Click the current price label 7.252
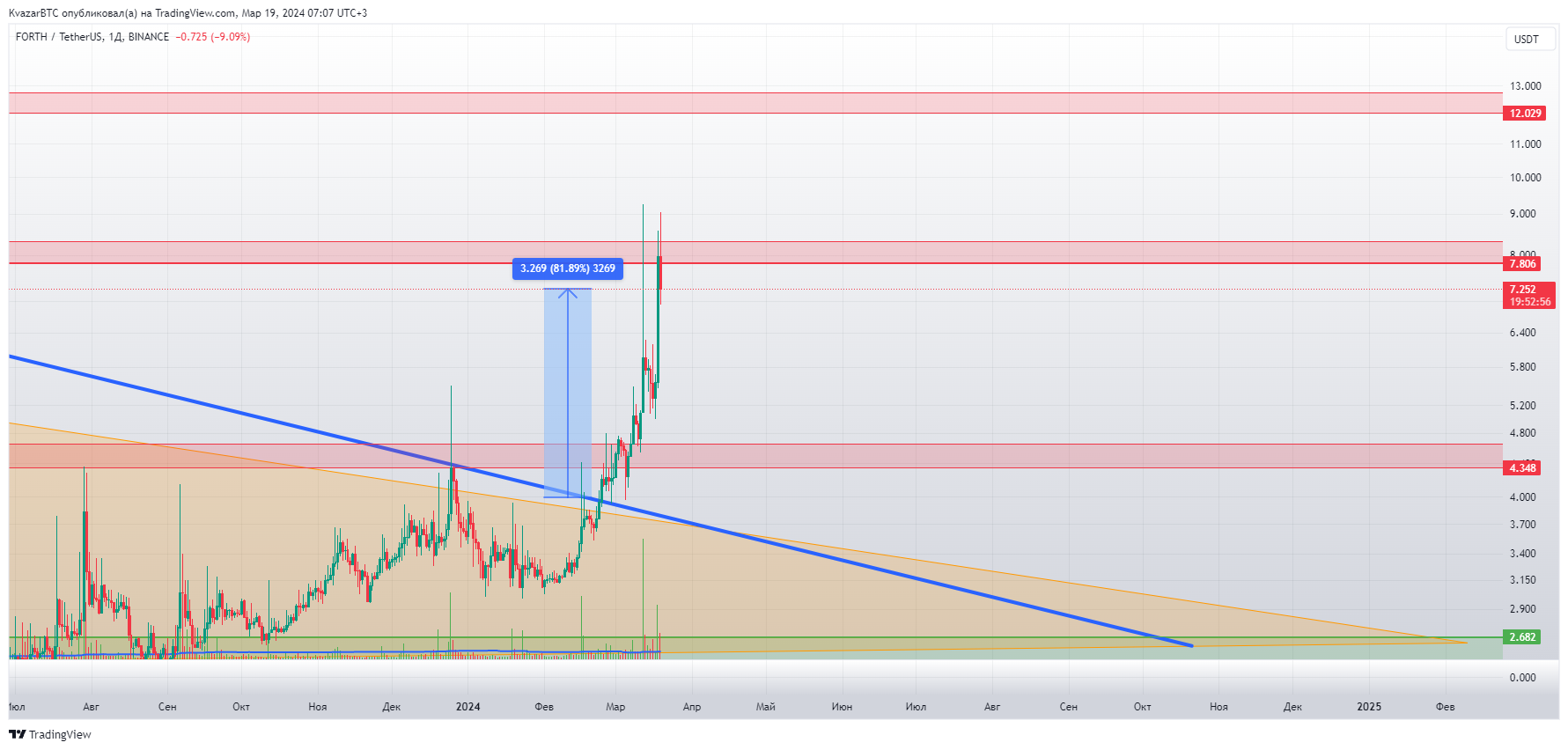Viewport: 1568px width, 750px height. coord(1523,289)
